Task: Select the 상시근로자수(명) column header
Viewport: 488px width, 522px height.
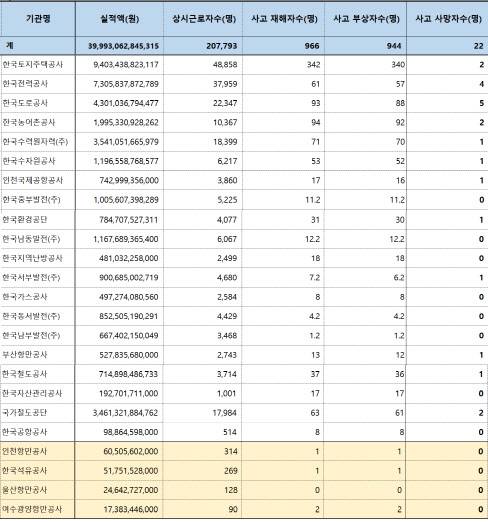Action: (204, 19)
